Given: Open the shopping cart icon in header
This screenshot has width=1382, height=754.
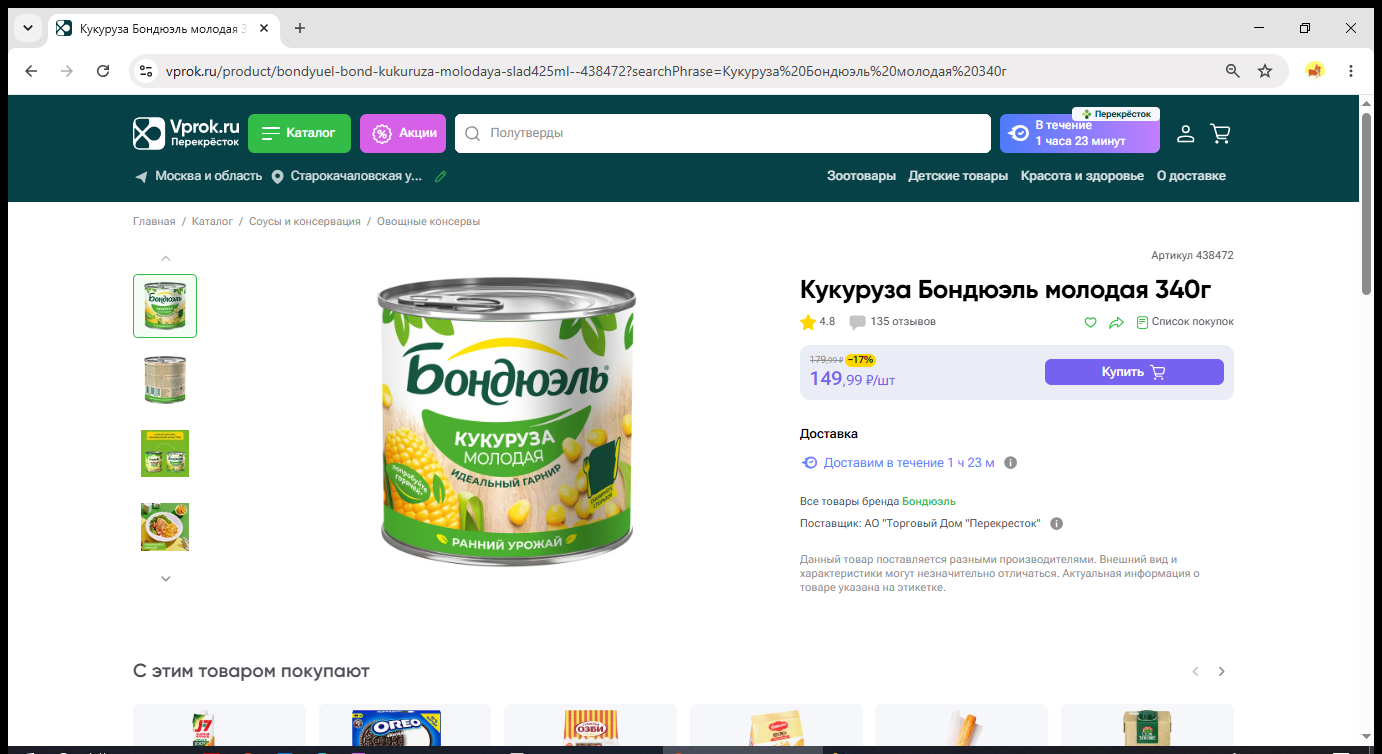Looking at the screenshot, I should (x=1220, y=133).
